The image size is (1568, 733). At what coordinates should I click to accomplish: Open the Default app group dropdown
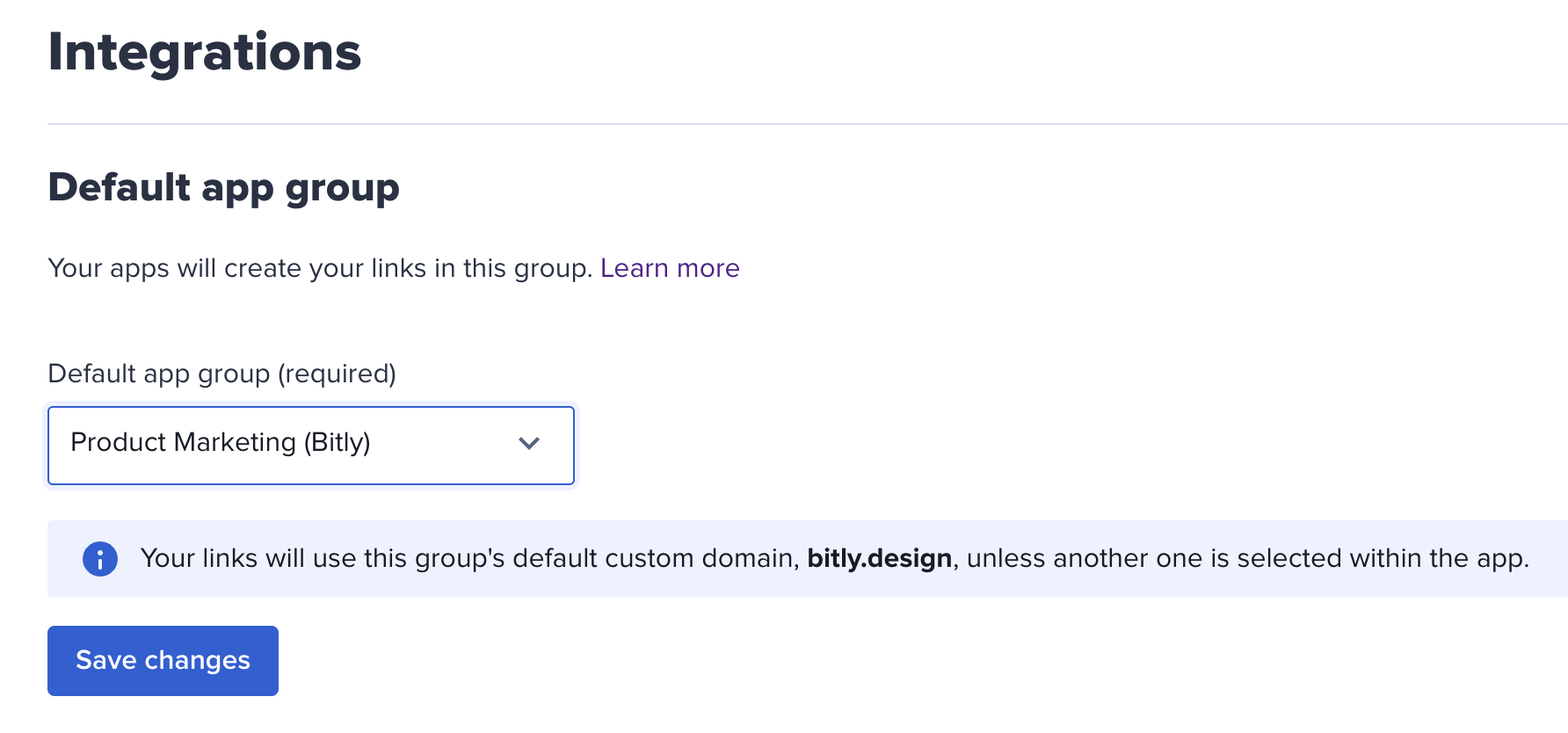[311, 445]
